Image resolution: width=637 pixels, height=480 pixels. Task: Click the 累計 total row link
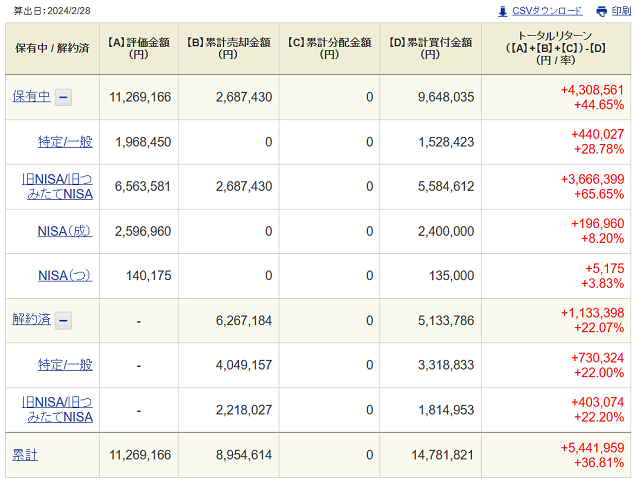tap(24, 455)
